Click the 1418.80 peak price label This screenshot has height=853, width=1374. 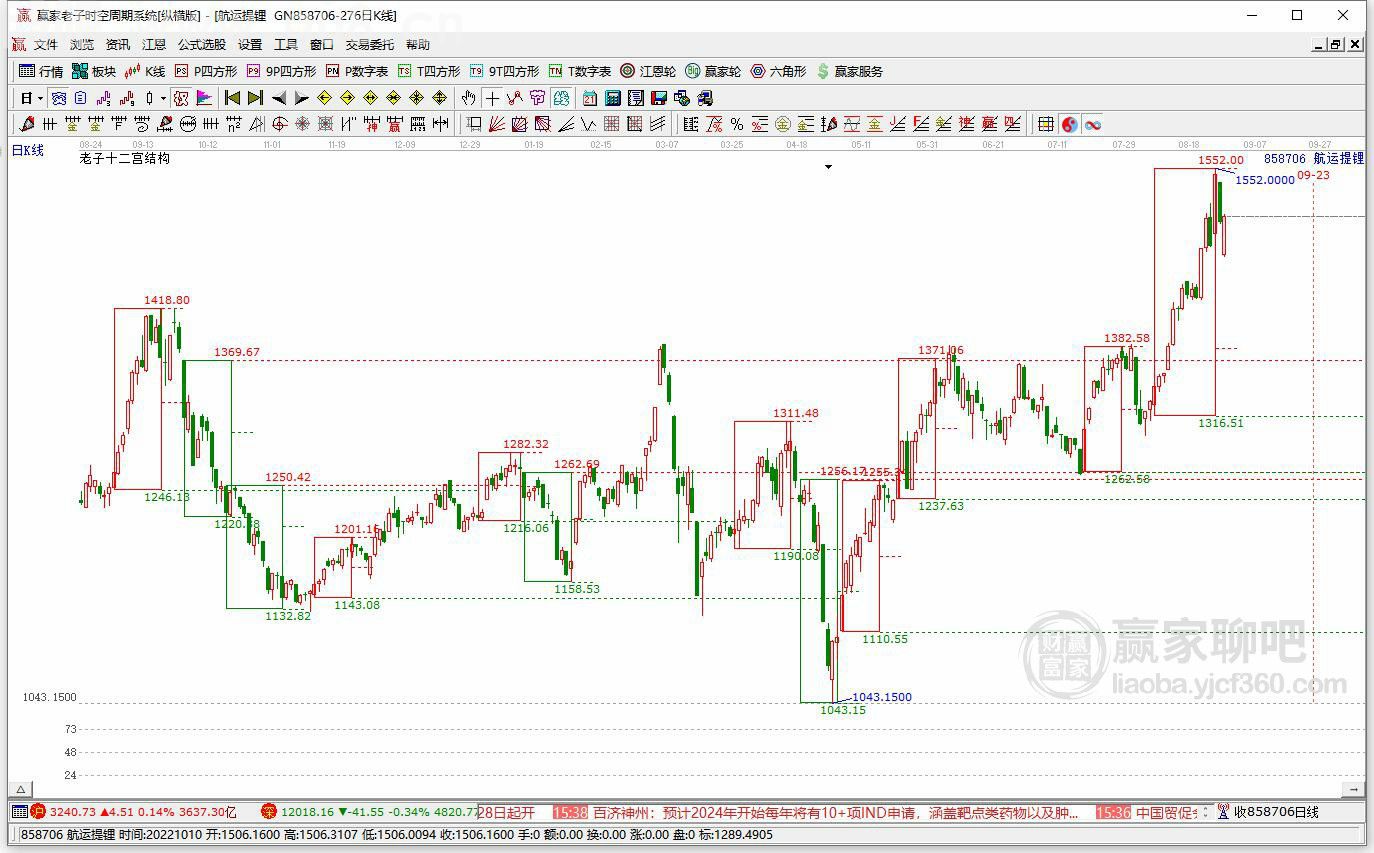(166, 300)
